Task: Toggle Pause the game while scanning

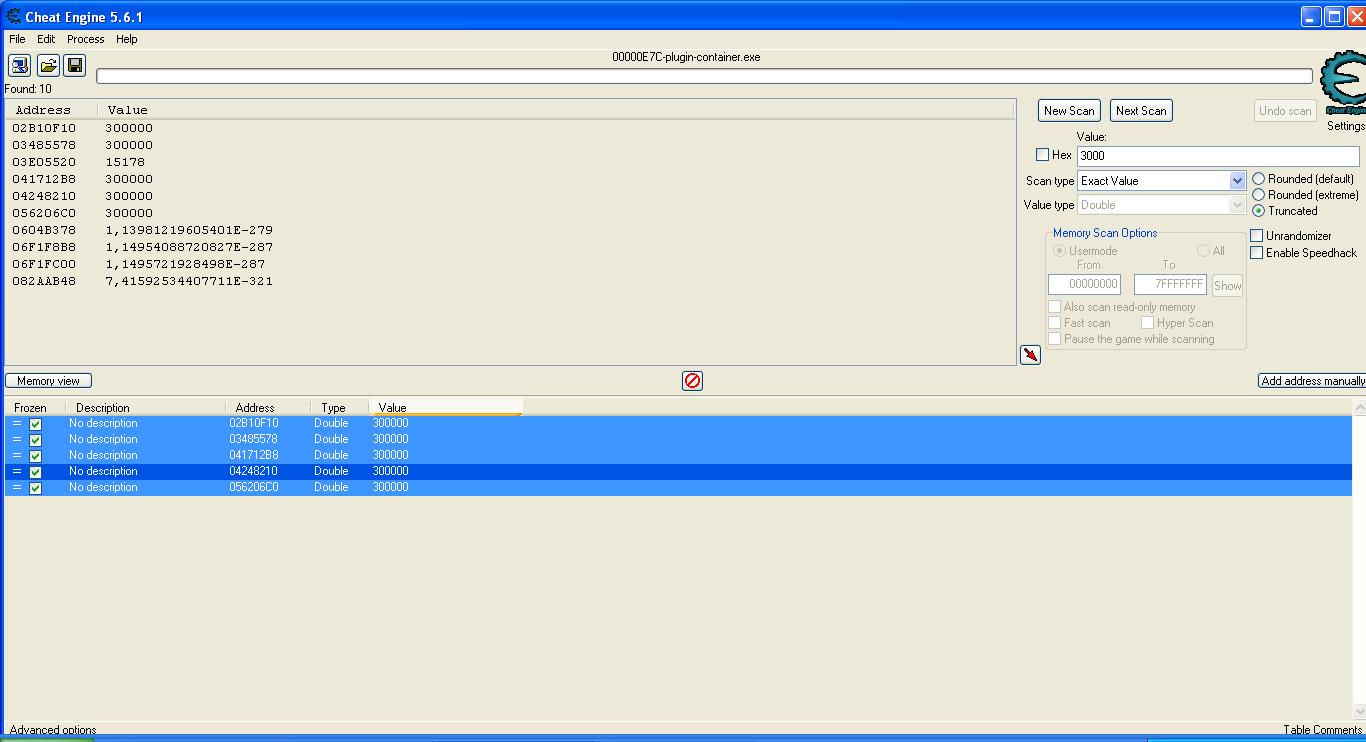Action: 1054,339
